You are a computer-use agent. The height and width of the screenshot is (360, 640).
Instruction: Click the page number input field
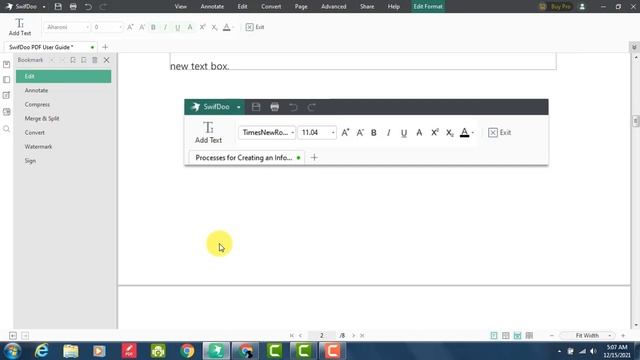(x=322, y=336)
